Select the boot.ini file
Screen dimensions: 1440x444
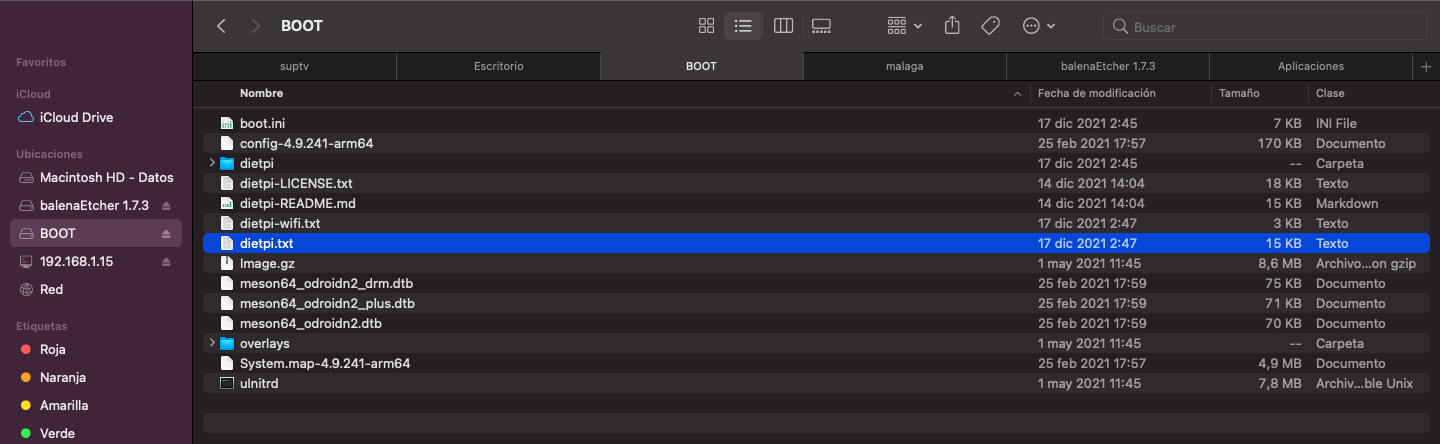(262, 123)
